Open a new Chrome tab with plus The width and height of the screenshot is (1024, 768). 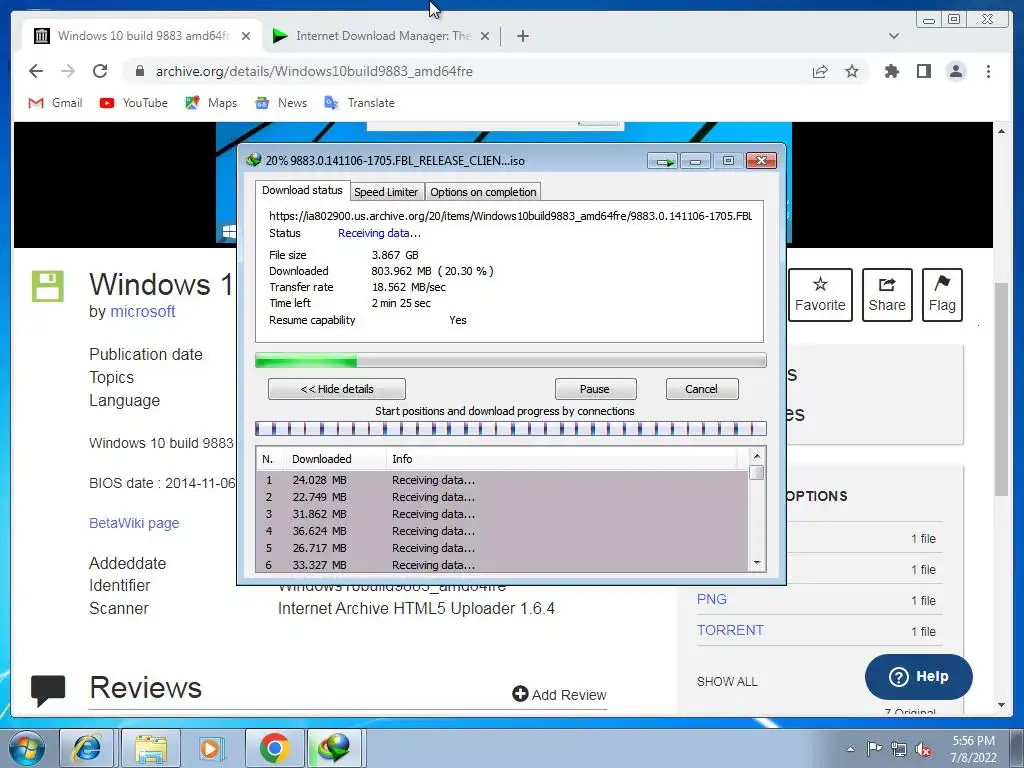click(x=522, y=36)
